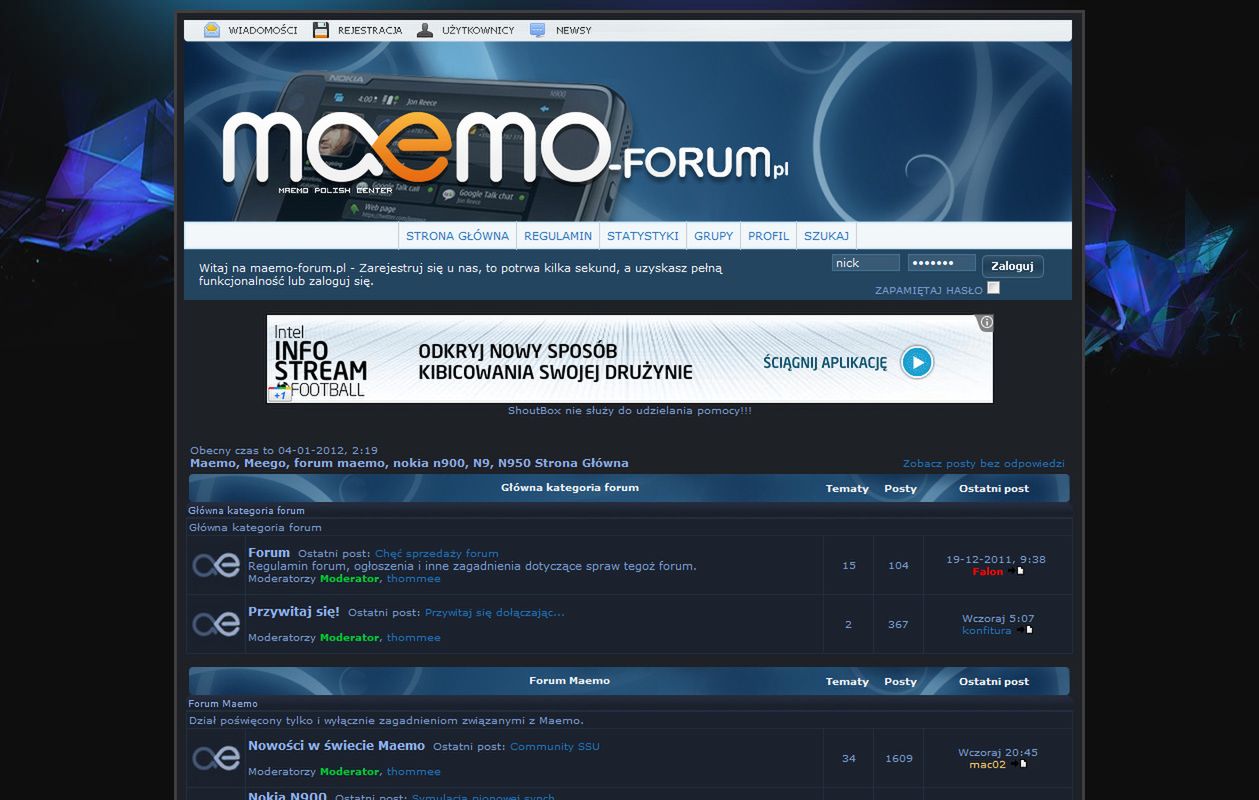This screenshot has height=800, width=1259.
Task: Open the Wiadomości text link
Action: tap(263, 30)
